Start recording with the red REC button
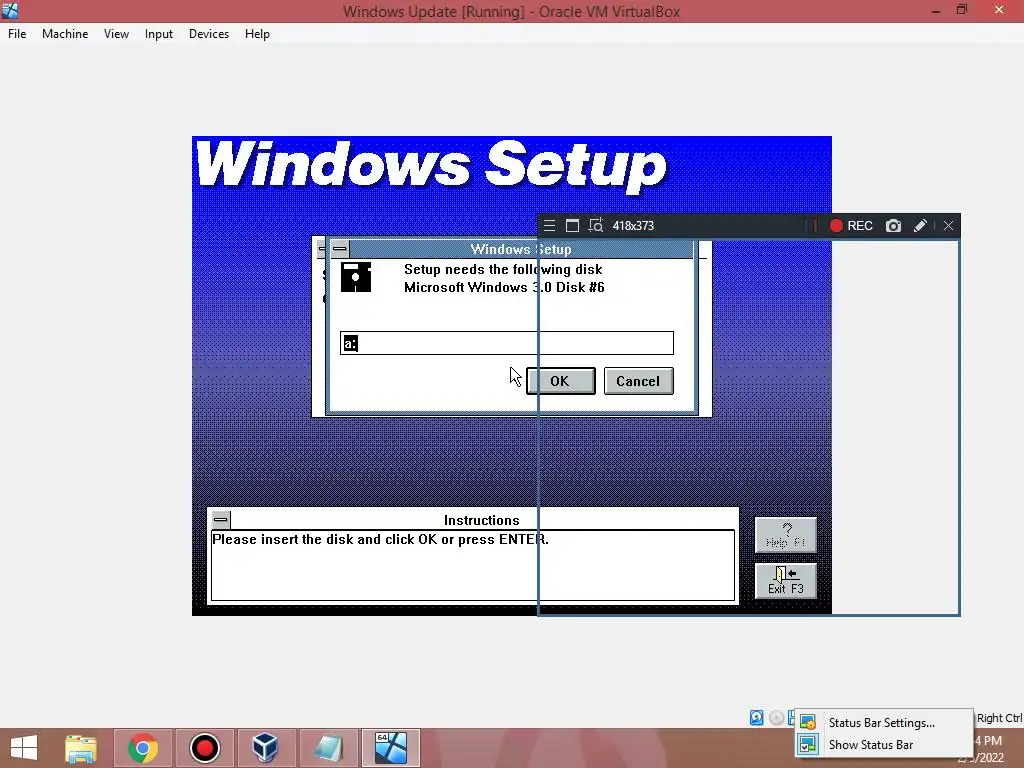Image resolution: width=1024 pixels, height=768 pixels. (851, 226)
